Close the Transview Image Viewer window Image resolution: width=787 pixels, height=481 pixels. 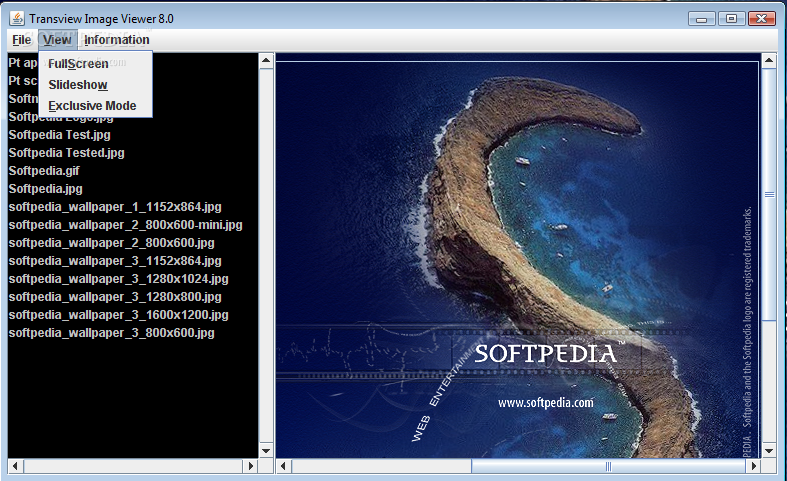[761, 19]
